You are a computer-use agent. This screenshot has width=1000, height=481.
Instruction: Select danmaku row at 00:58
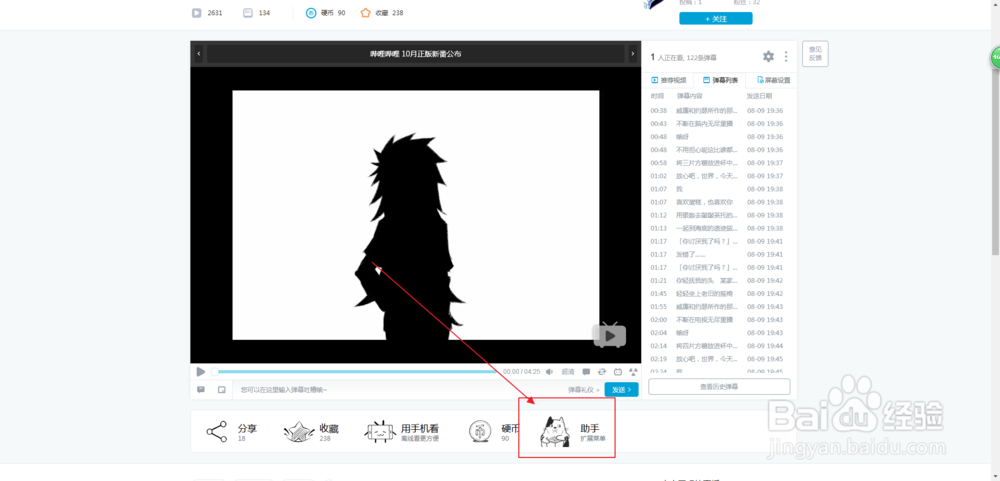719,163
